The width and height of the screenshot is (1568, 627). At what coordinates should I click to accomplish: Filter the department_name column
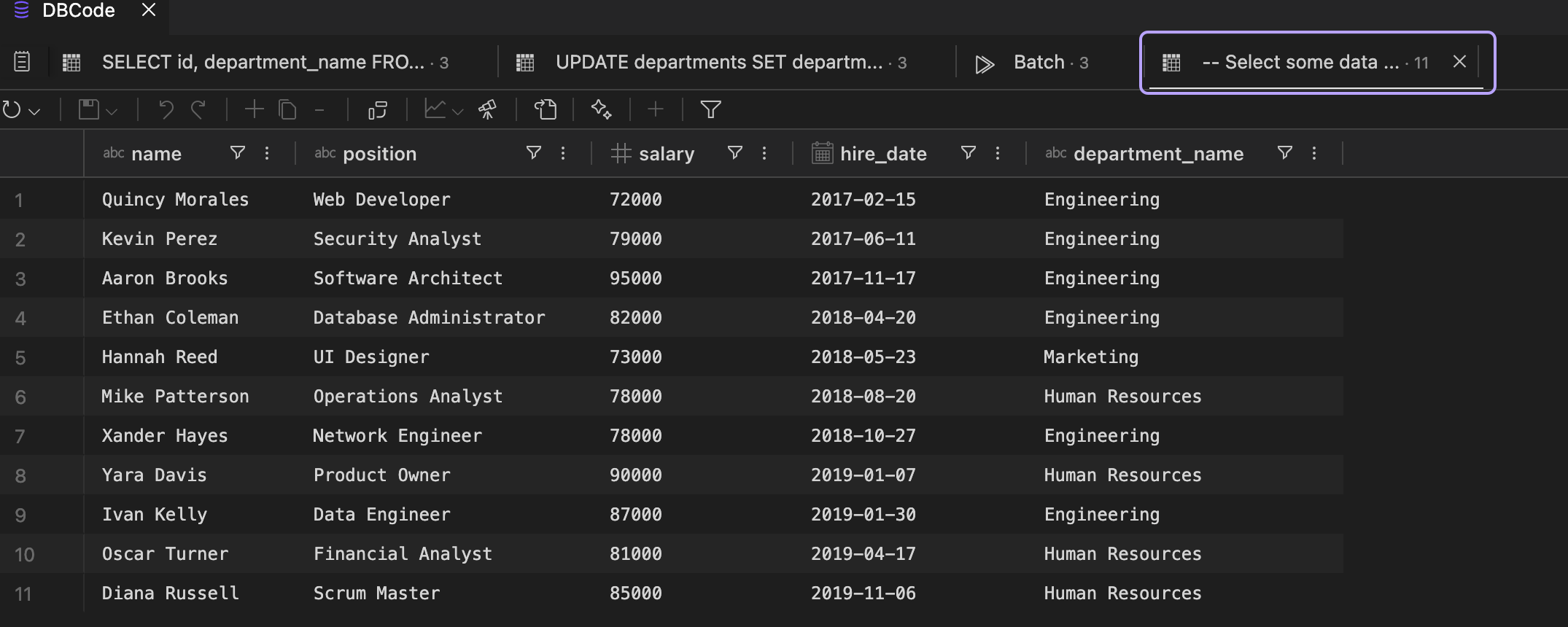coord(1285,153)
